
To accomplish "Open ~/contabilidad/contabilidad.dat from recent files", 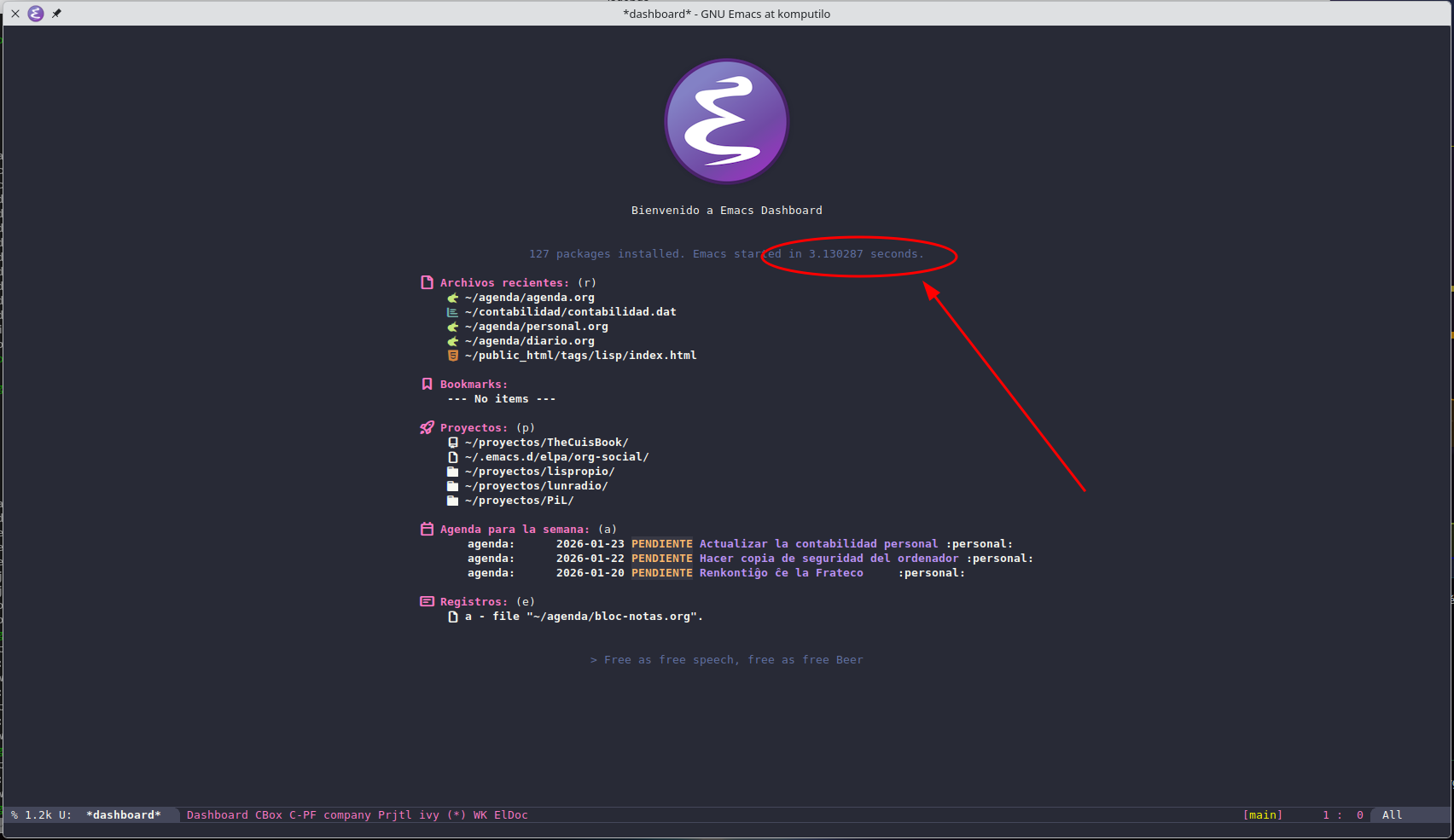I will (570, 312).
